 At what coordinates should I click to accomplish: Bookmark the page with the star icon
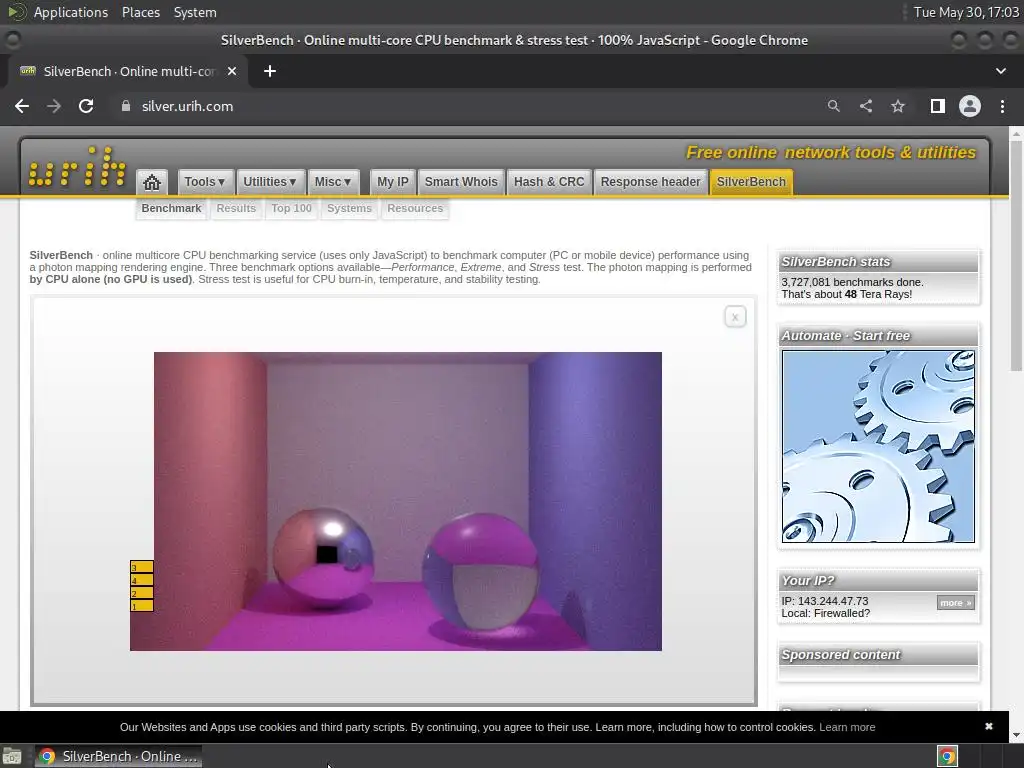[898, 106]
